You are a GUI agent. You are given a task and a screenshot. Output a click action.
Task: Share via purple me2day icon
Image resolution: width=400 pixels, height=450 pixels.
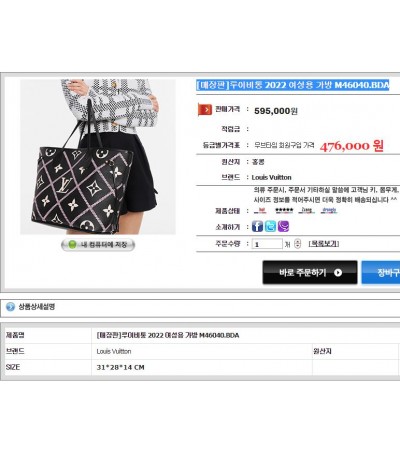pos(283,227)
